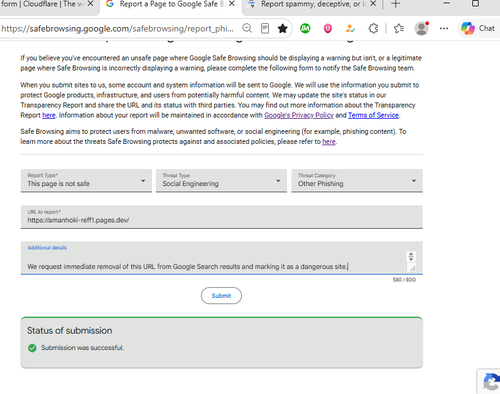Select 'Submission was successful.' text
500x394 pixels.
point(82,348)
